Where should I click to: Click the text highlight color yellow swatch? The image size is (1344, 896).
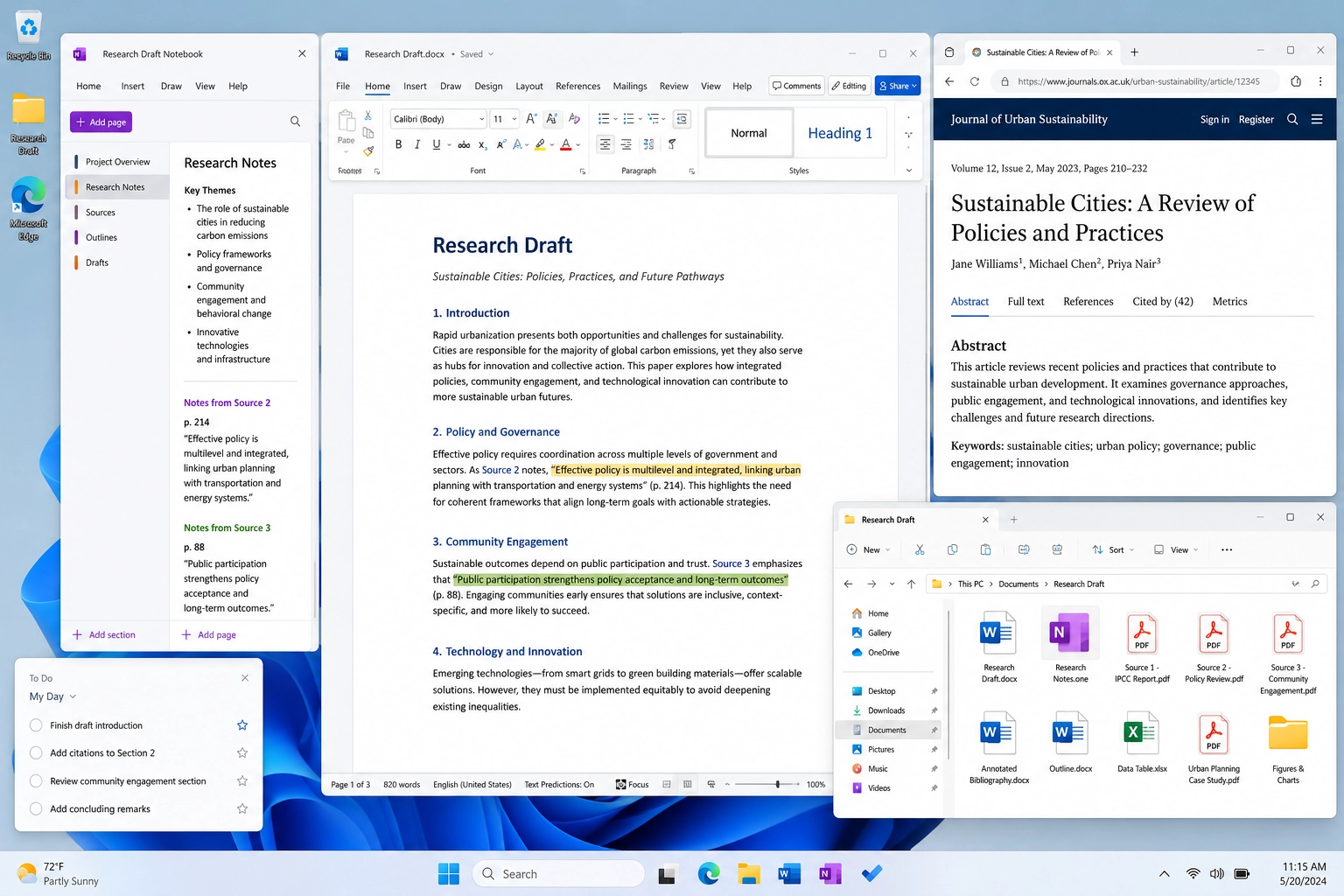pyautogui.click(x=540, y=144)
